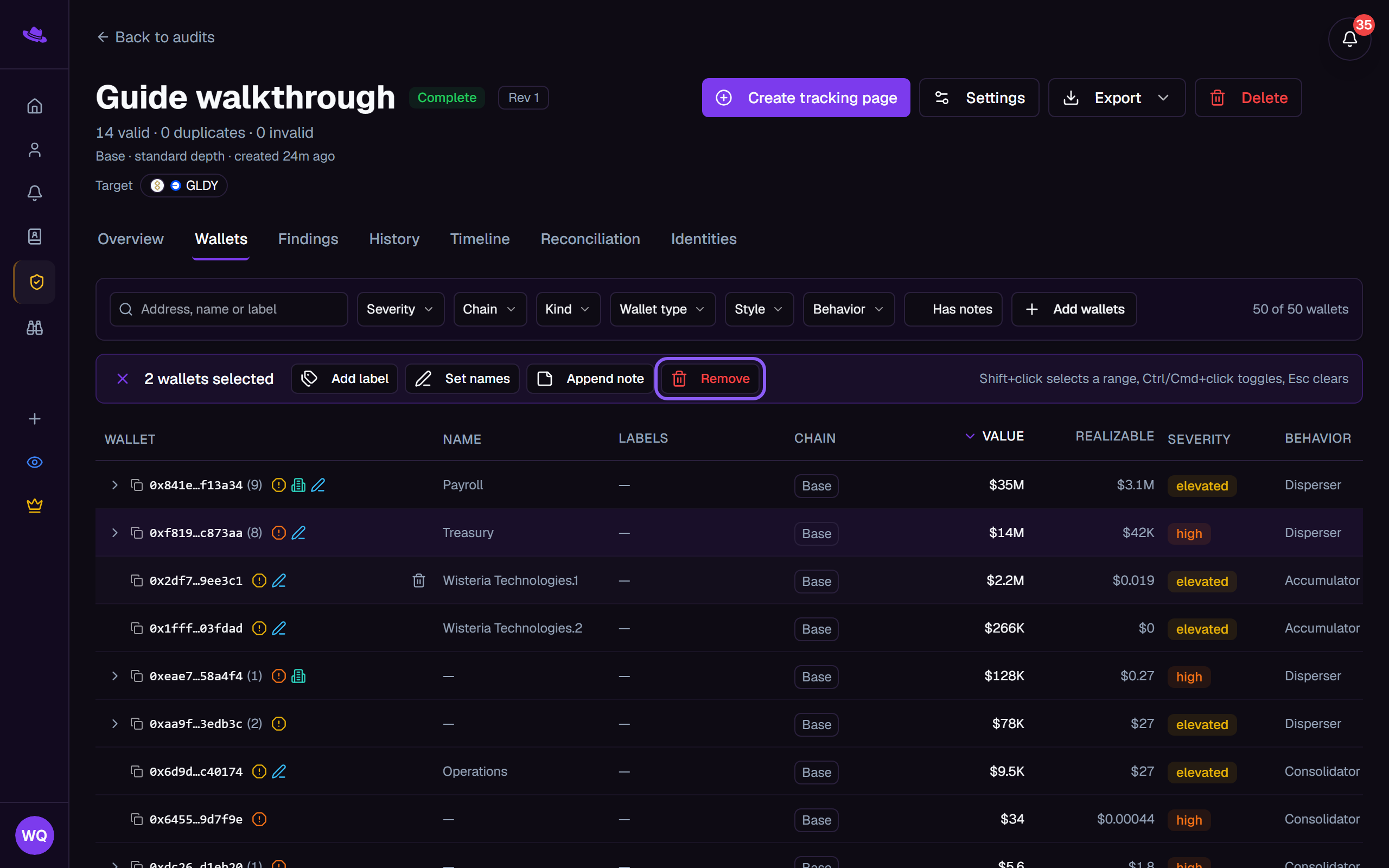Go back to audits
This screenshot has height=868, width=1389.
(156, 37)
